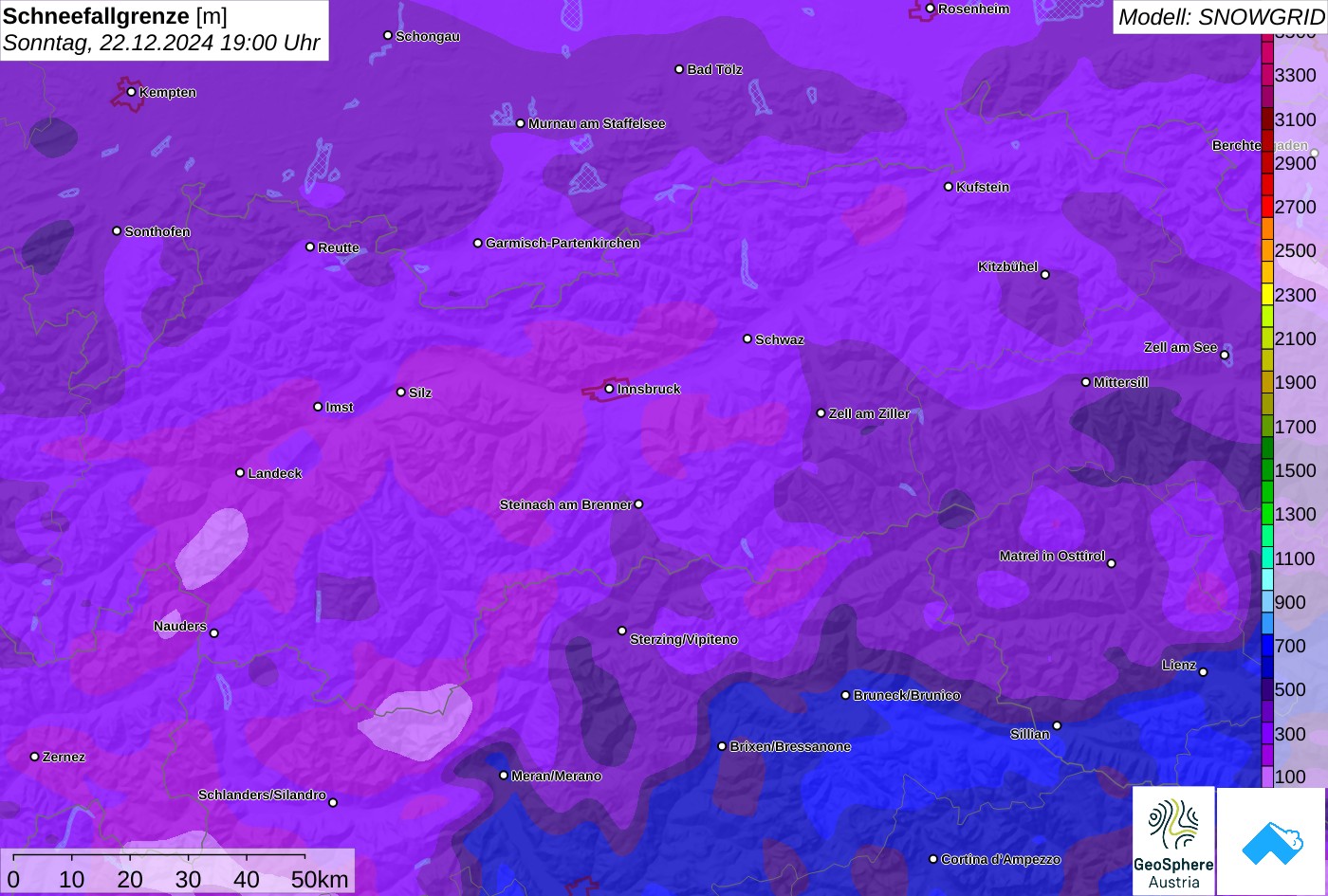Click the blue 700 legend color

tap(1267, 646)
